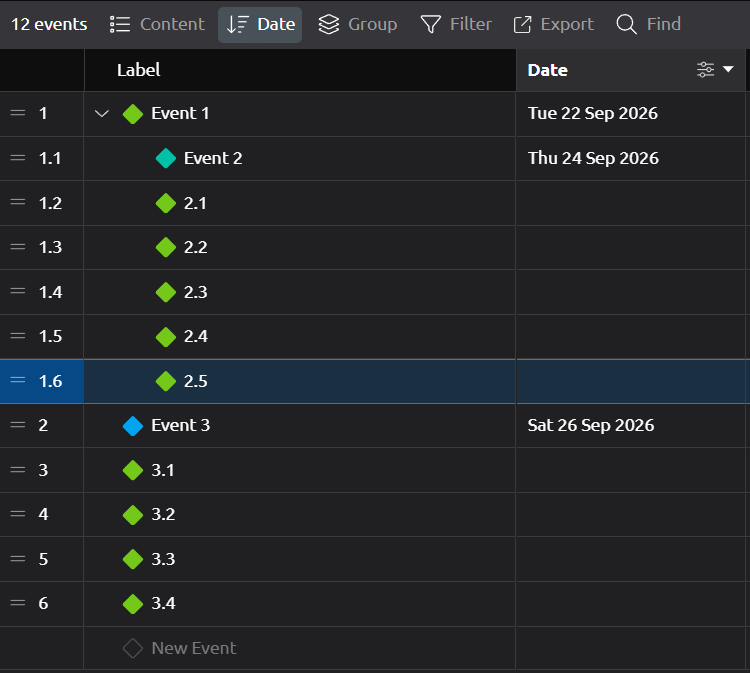Click the New Event placeholder
Image resolution: width=750 pixels, height=673 pixels.
pyautogui.click(x=194, y=649)
